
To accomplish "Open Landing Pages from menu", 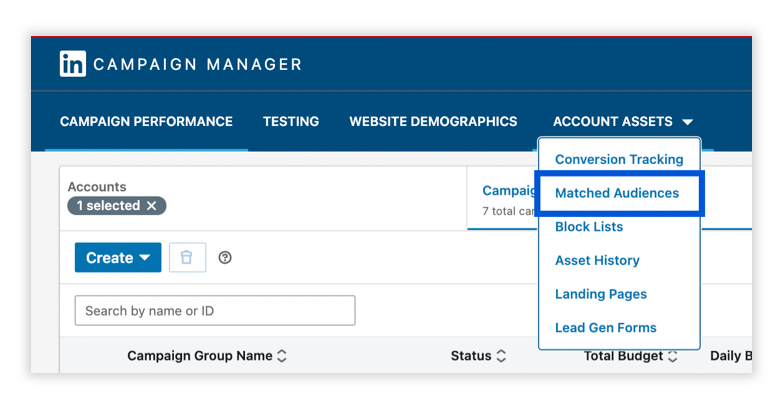I will pos(601,294).
